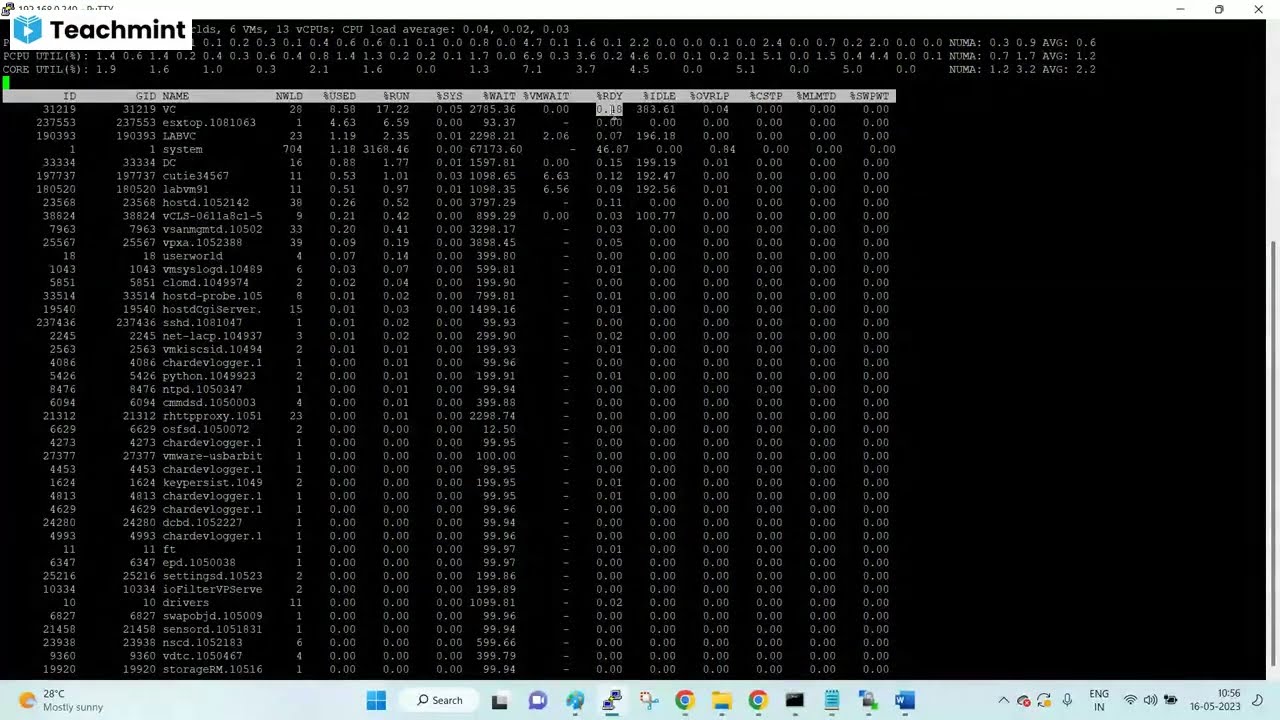The height and width of the screenshot is (720, 1280).
Task: Select the vpxa.1052388 row name
Action: pyautogui.click(x=202, y=243)
